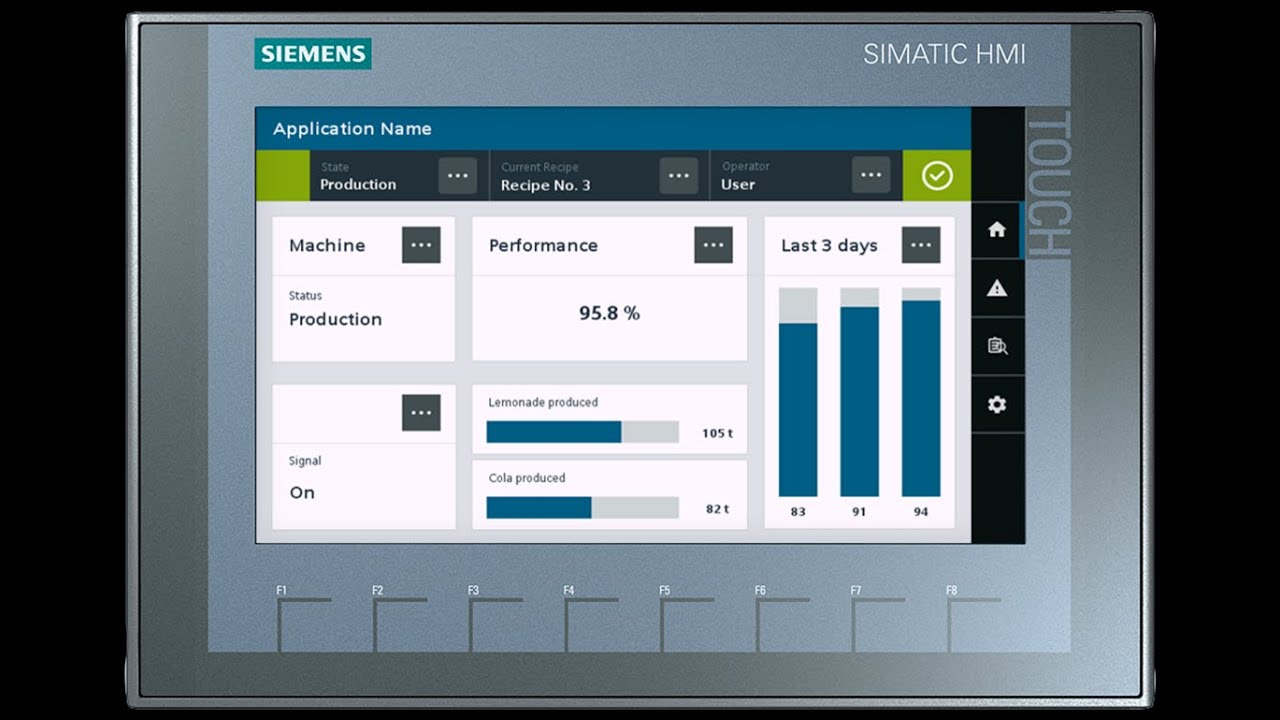Click the State Production value in header
1280x720 pixels.
tap(358, 185)
